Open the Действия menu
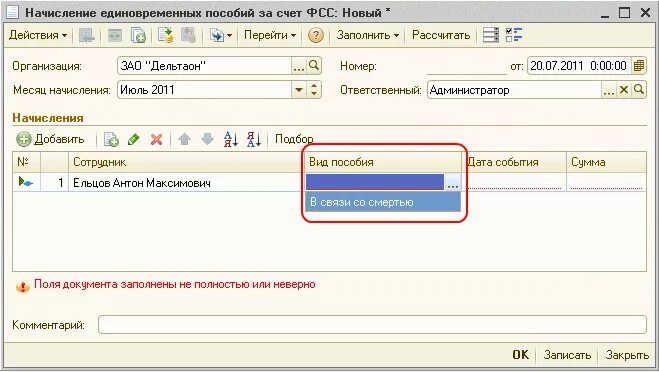 point(38,35)
